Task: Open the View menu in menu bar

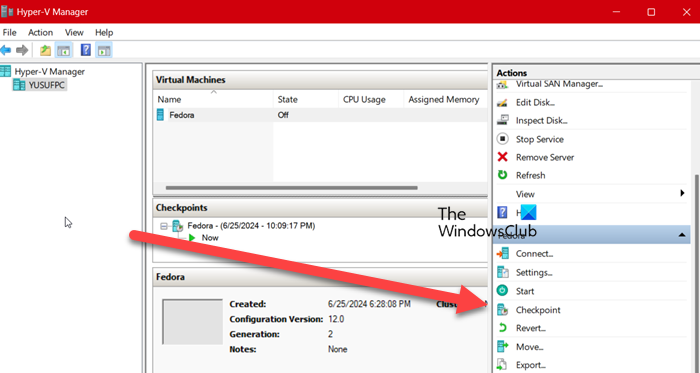Action: coord(74,33)
